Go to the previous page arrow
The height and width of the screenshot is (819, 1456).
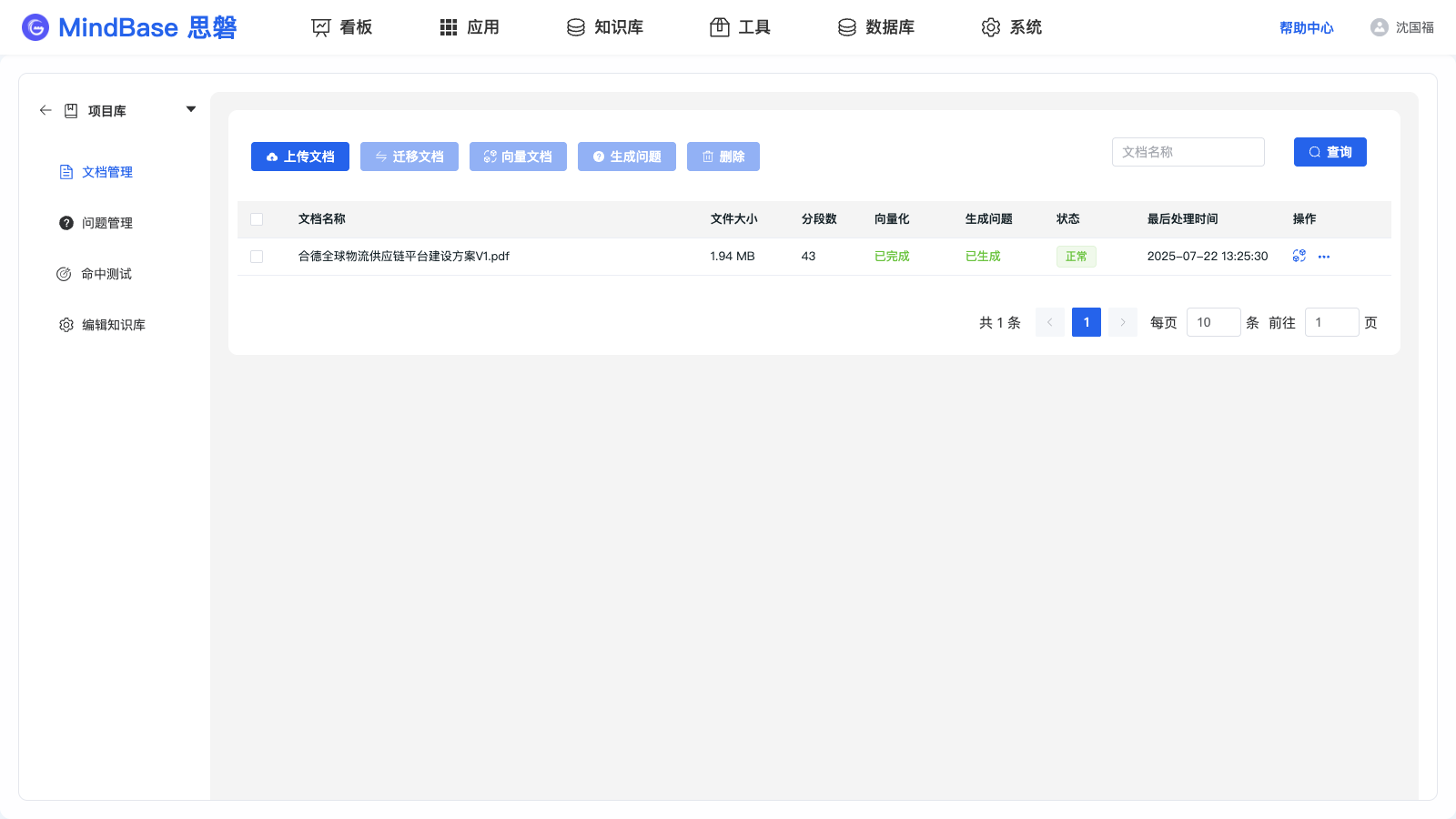[1050, 322]
